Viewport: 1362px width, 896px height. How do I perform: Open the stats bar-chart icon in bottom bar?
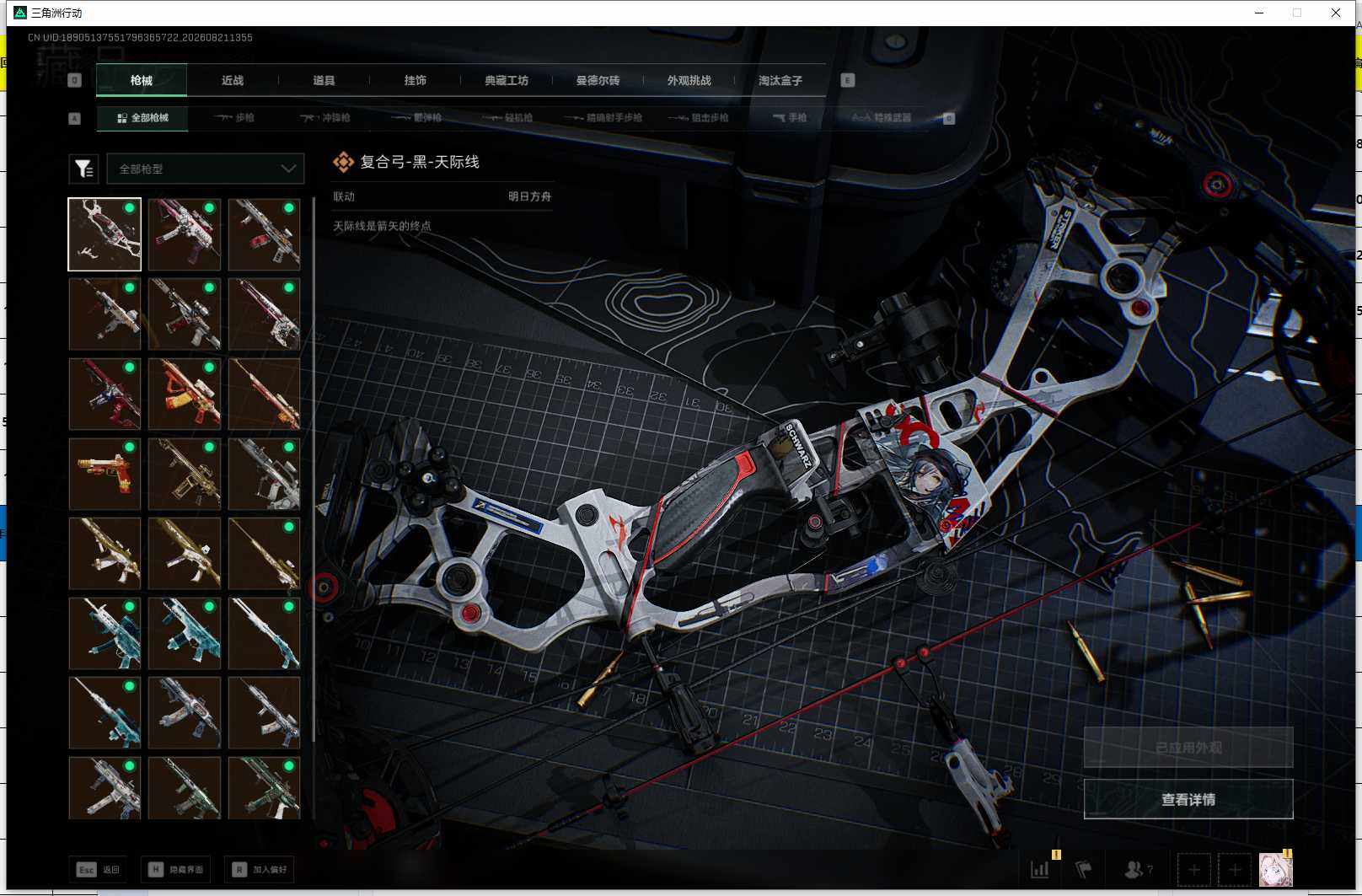tap(1041, 869)
